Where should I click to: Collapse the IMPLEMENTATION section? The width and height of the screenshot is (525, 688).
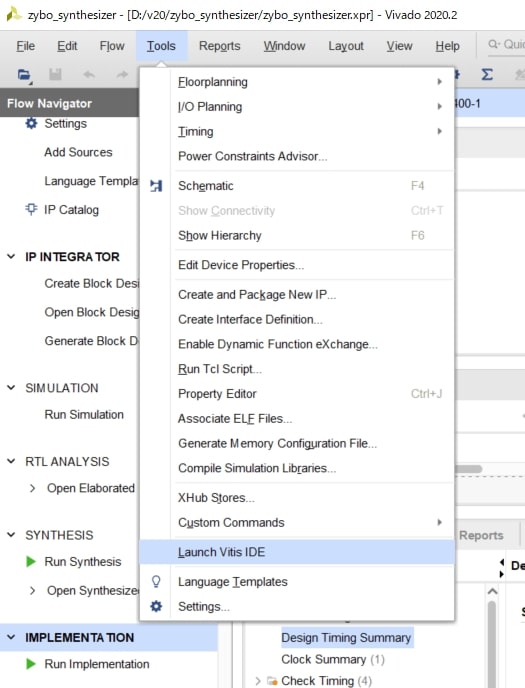(11, 637)
